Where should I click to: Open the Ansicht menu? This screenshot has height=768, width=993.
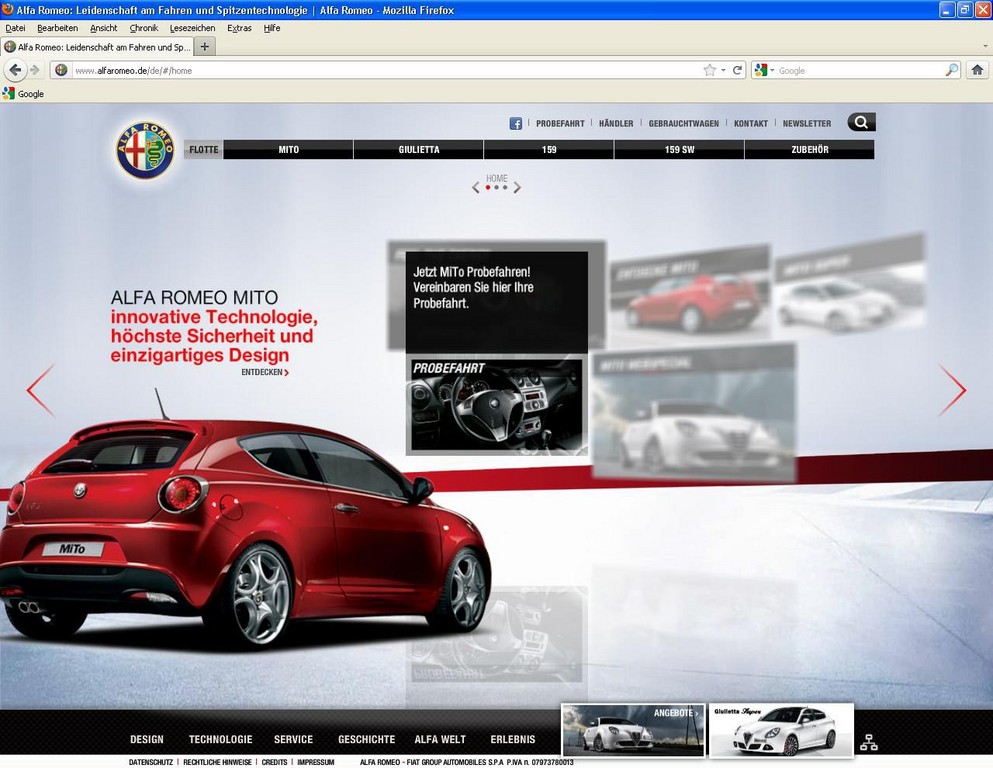click(x=104, y=28)
